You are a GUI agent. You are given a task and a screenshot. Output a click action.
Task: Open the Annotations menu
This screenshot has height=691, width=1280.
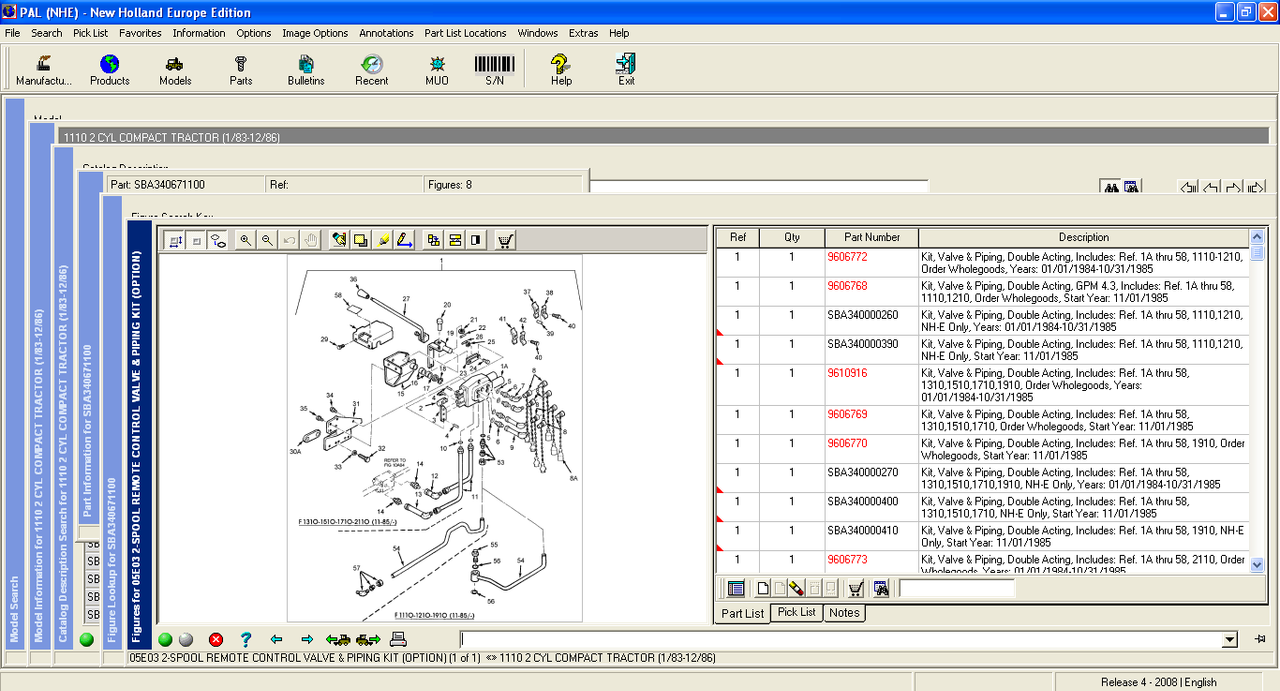pos(386,33)
